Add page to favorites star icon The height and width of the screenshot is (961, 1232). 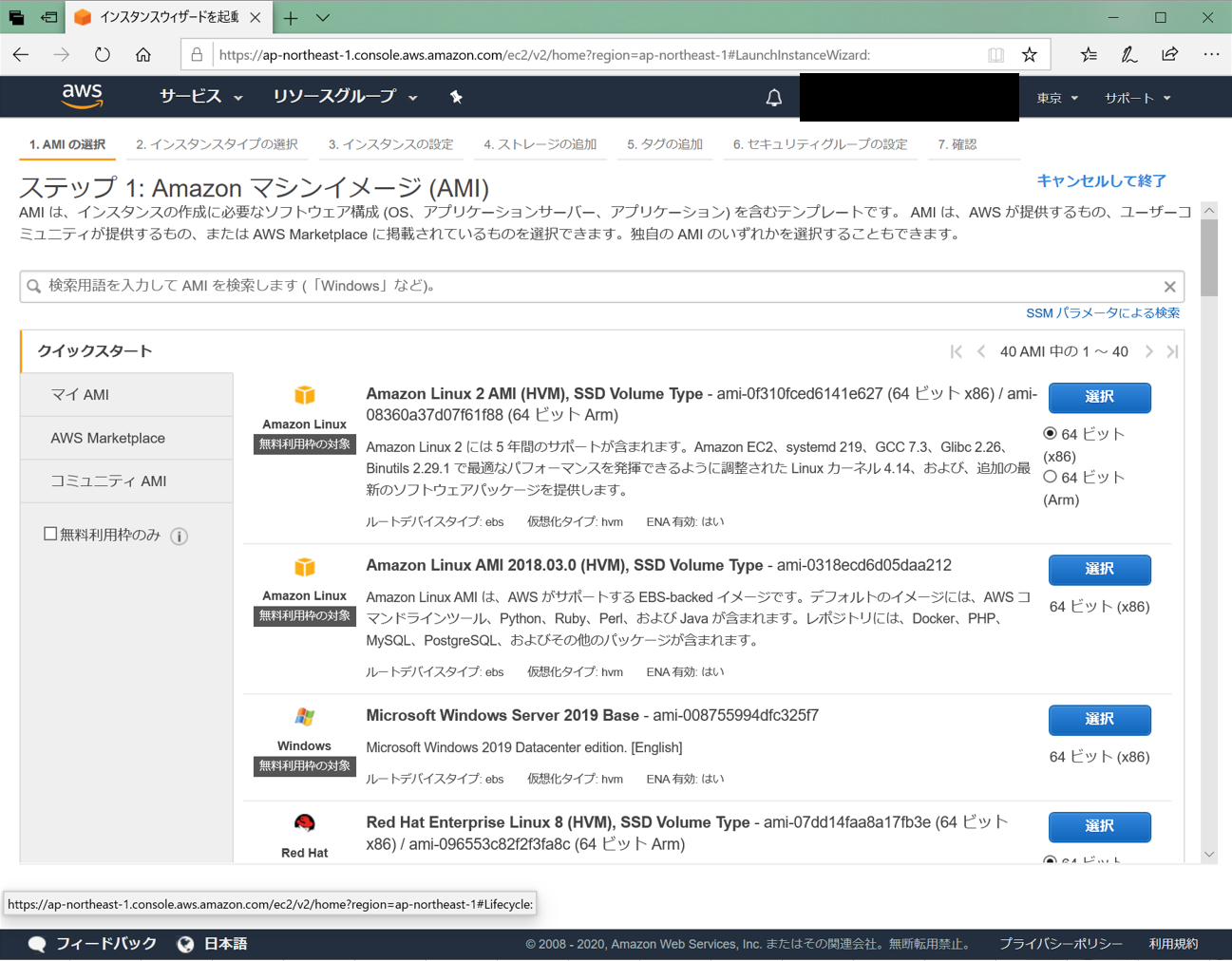point(1030,55)
